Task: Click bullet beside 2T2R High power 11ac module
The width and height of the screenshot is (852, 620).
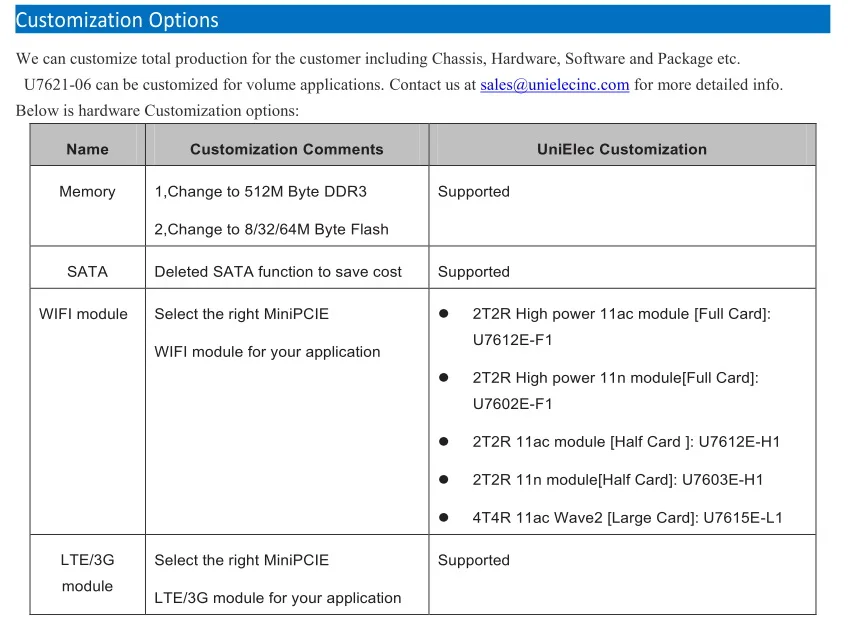Action: [443, 314]
